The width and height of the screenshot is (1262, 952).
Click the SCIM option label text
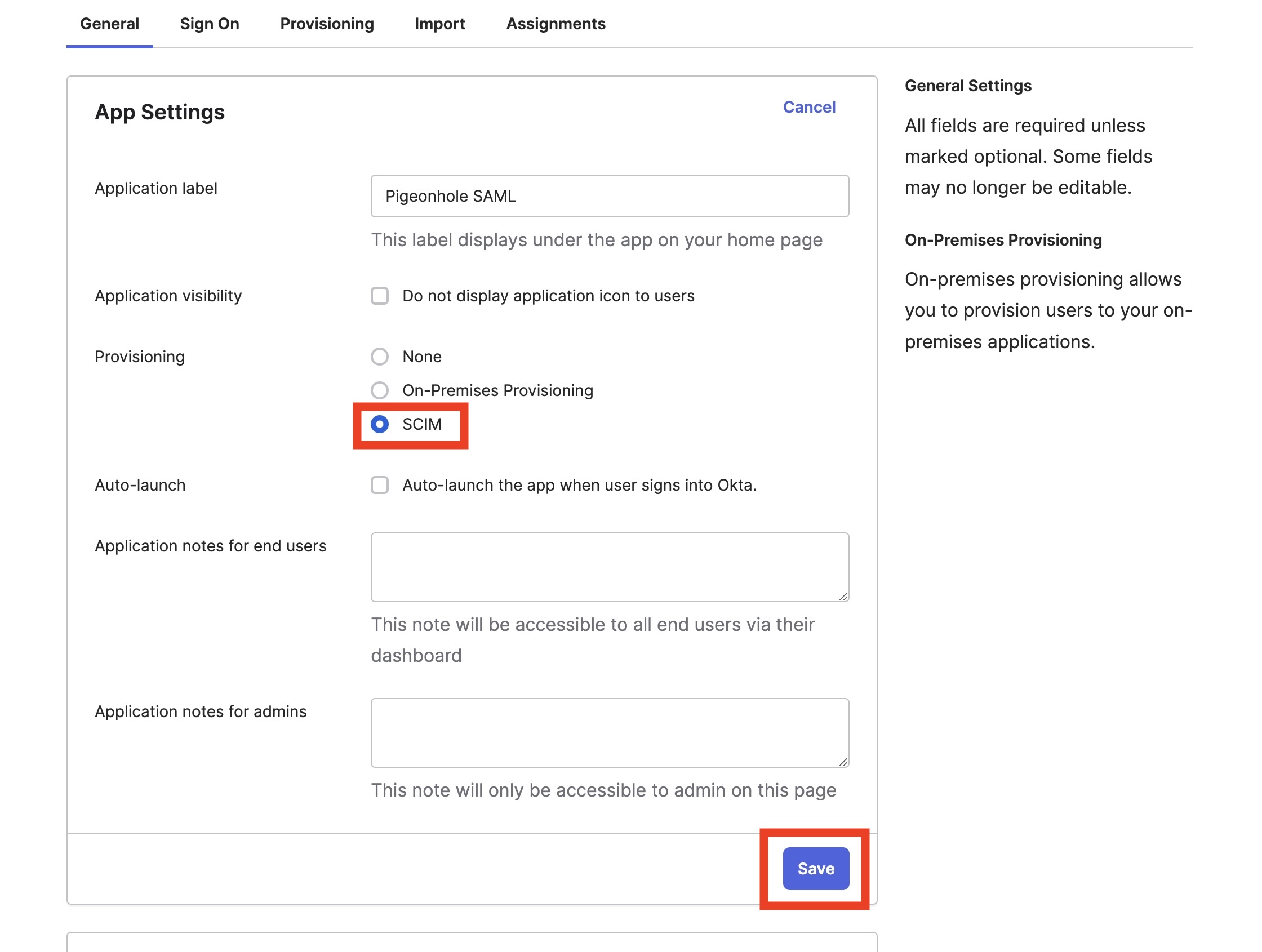421,424
